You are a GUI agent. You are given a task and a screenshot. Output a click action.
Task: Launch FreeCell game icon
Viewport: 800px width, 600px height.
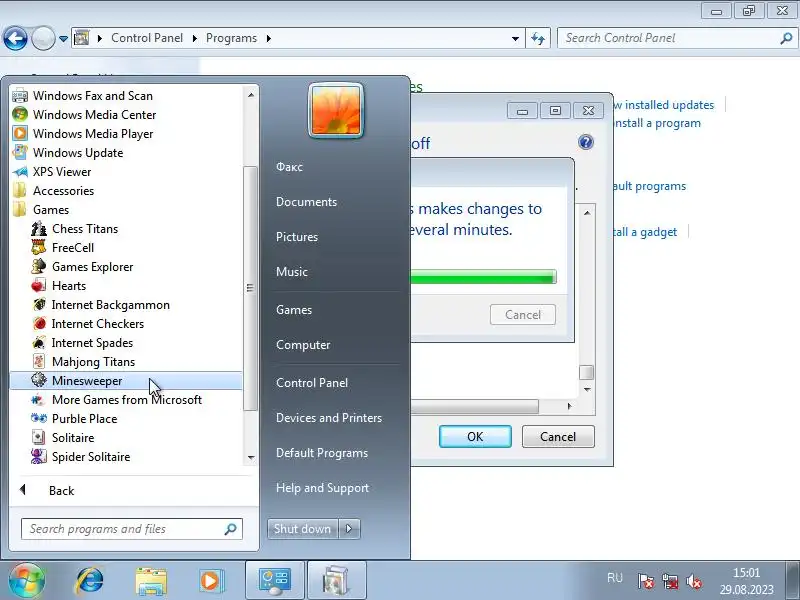(39, 247)
